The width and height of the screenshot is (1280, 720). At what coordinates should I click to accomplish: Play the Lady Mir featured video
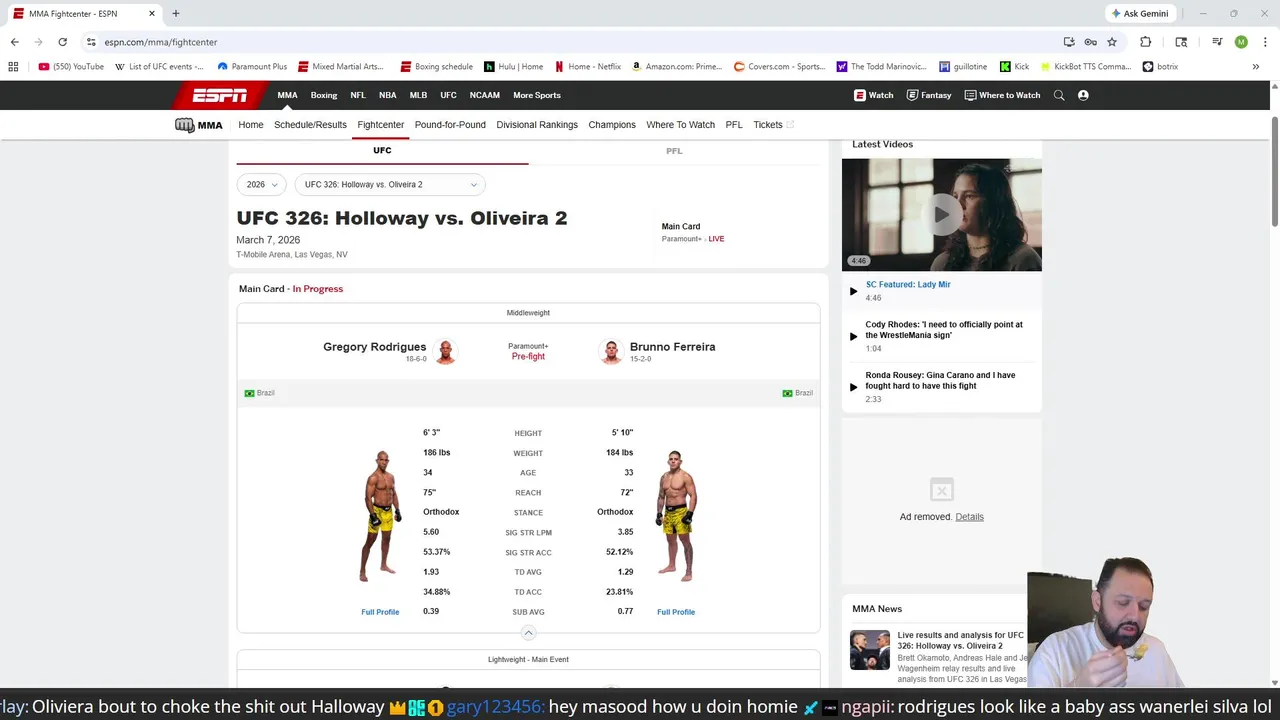(941, 214)
